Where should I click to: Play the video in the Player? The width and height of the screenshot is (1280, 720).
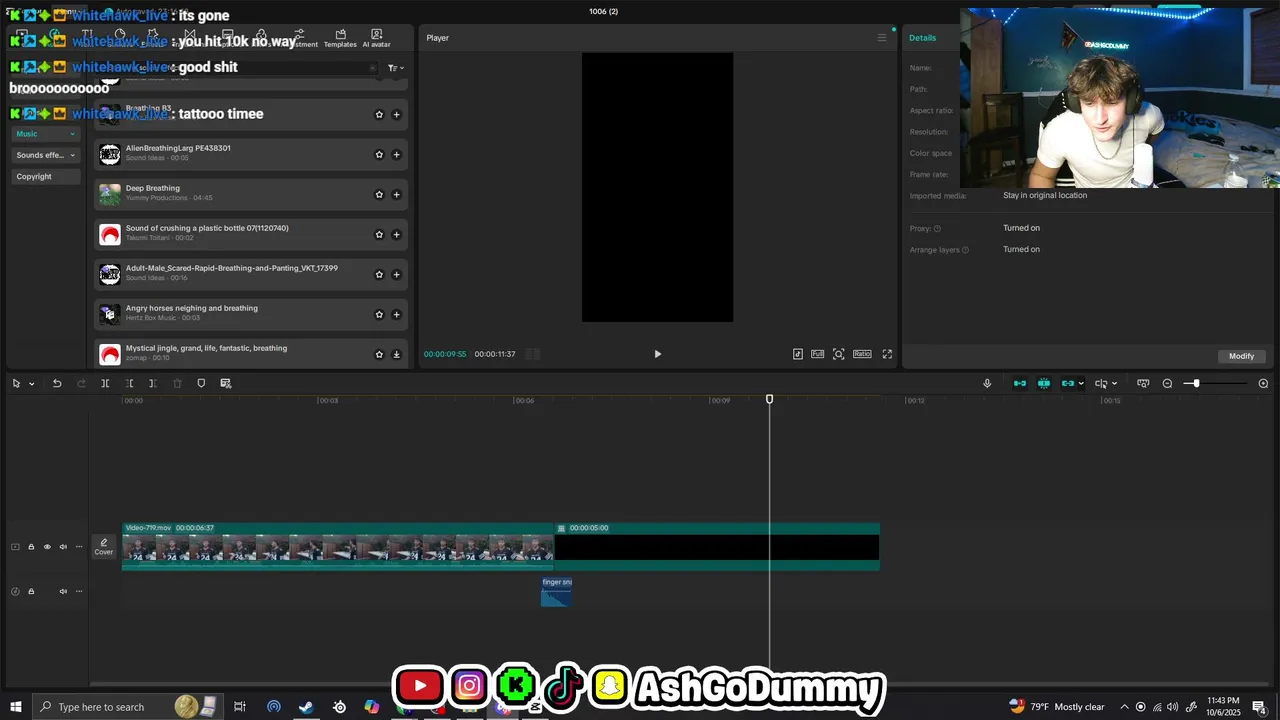click(657, 354)
